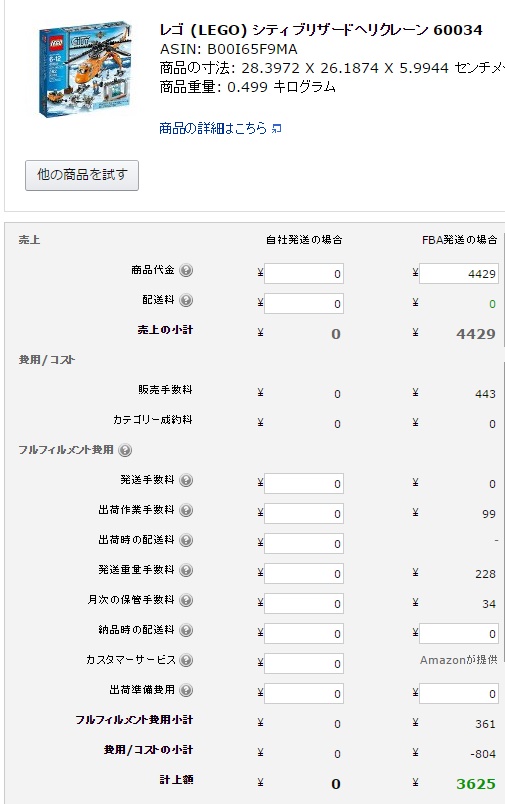Click help icon next to 発送手数料

(186, 480)
